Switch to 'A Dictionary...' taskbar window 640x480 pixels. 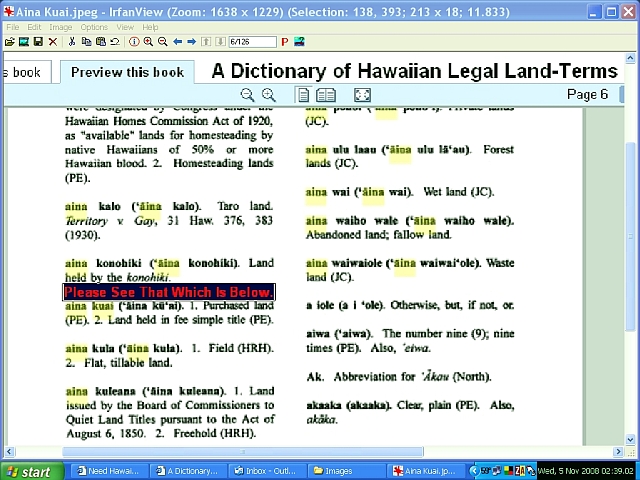(187, 471)
